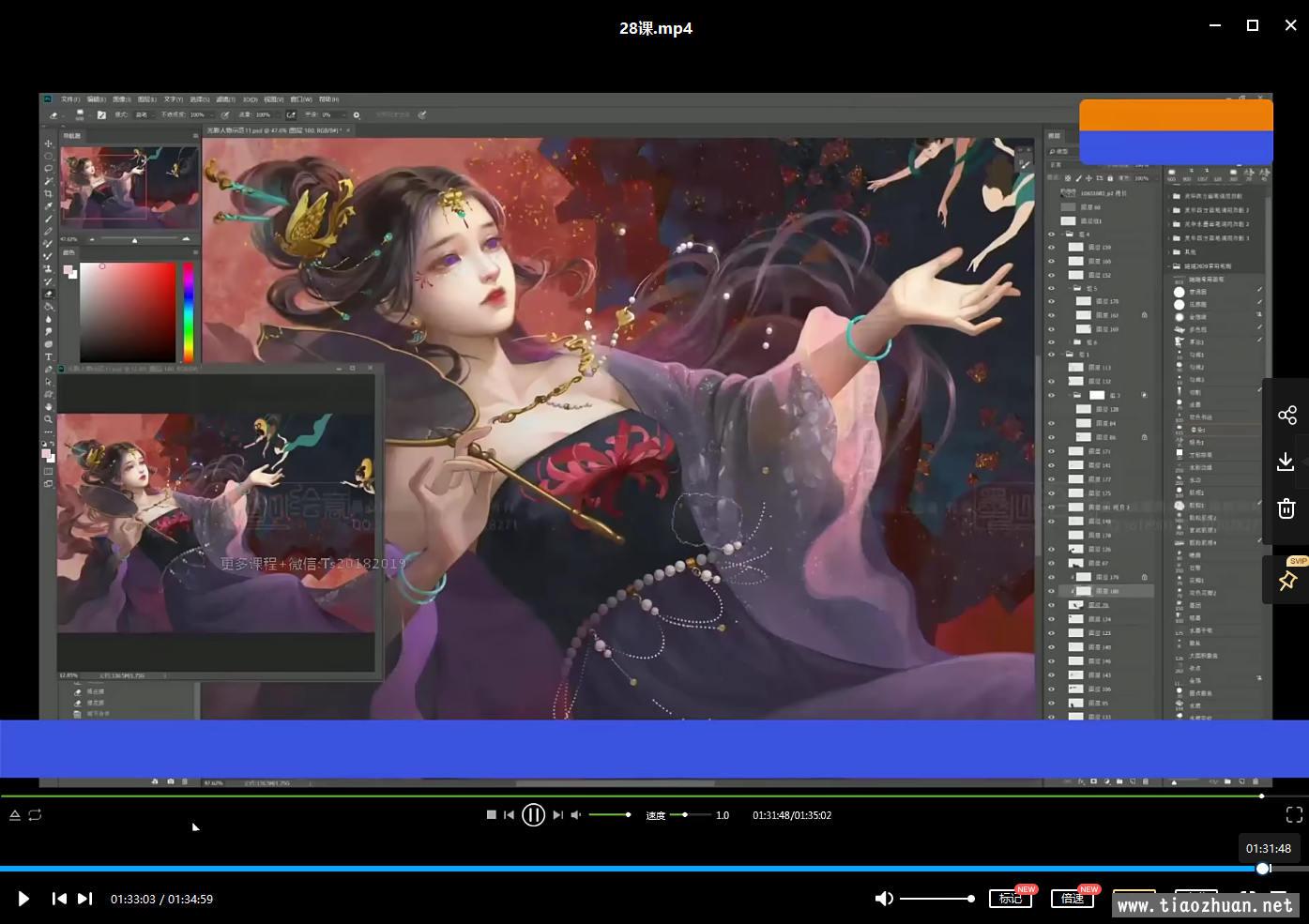Click the rainbow hue slider in color panel
1309x924 pixels.
click(189, 311)
